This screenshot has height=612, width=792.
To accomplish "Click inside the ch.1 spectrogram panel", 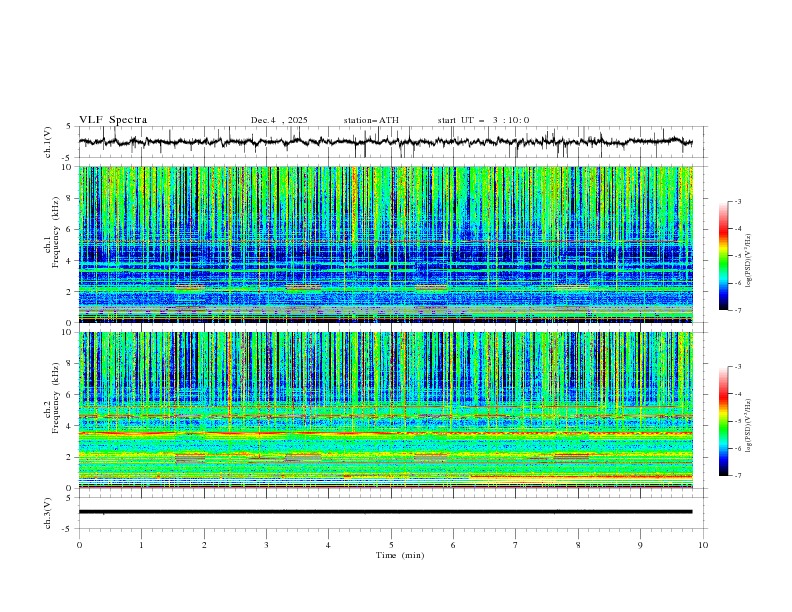I will pos(385,244).
